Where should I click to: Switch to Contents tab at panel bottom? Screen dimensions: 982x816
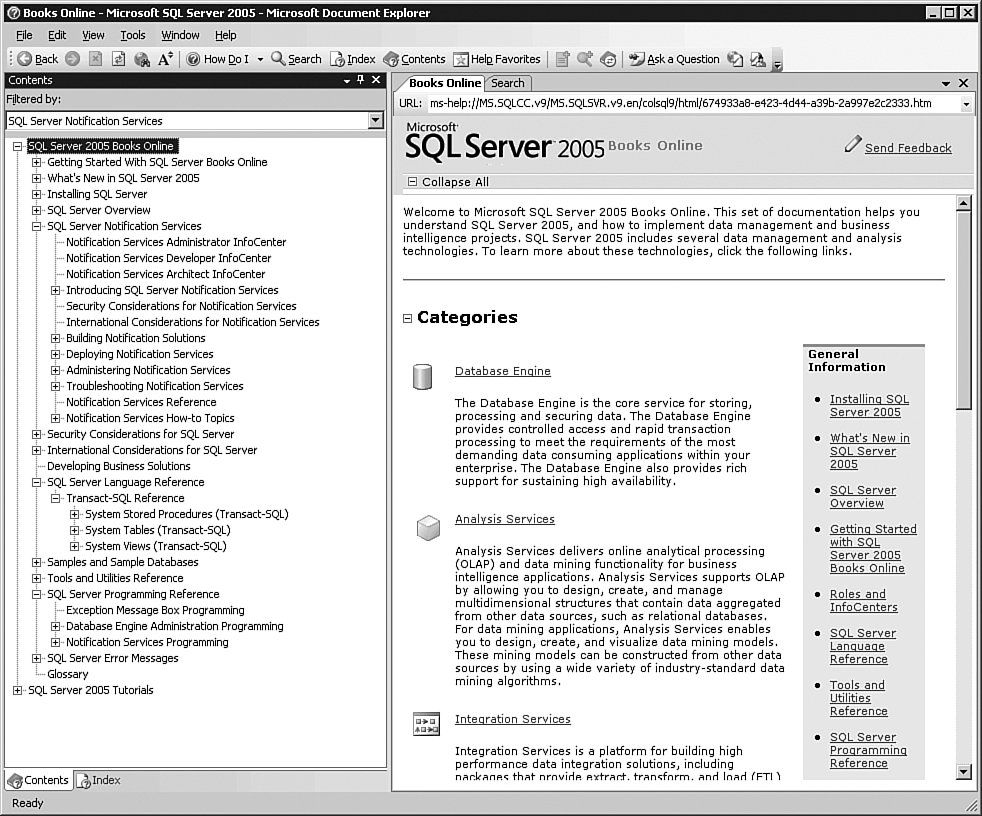tap(38, 780)
